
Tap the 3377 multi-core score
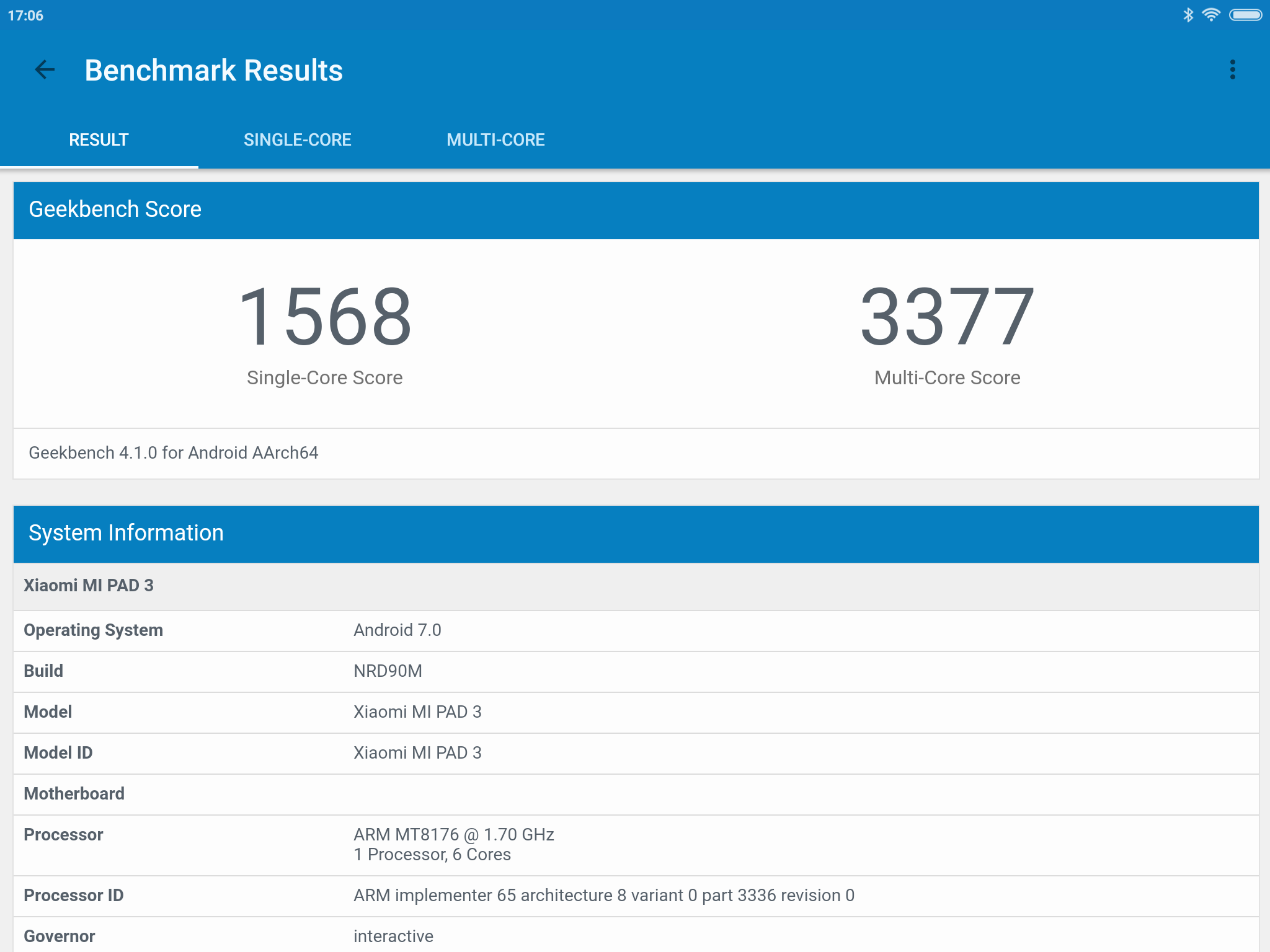(947, 317)
